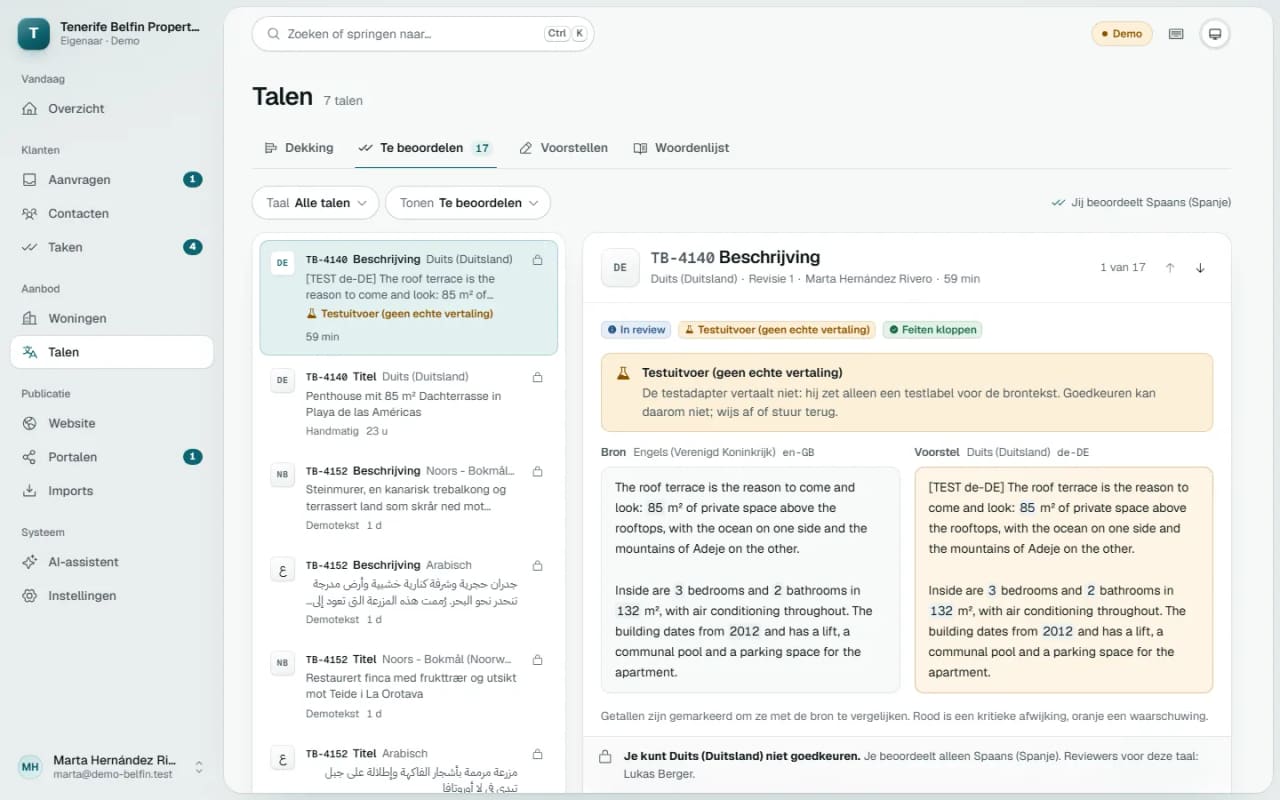This screenshot has height=800, width=1280.
Task: Switch to the Dekking tab
Action: click(298, 148)
